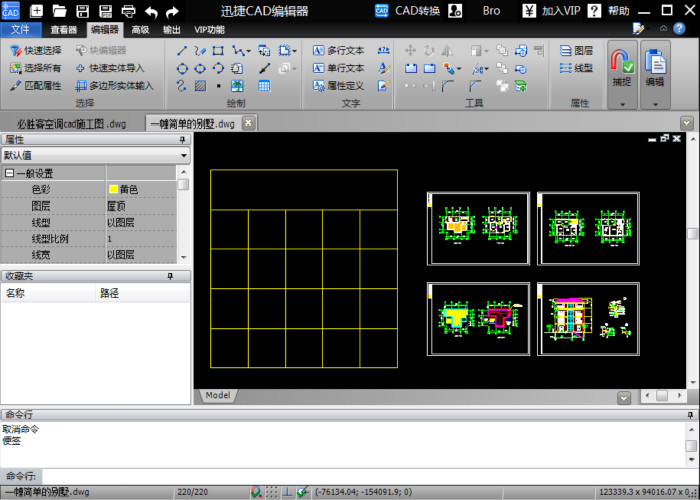Select the Rectangle drawing tool

[218, 50]
